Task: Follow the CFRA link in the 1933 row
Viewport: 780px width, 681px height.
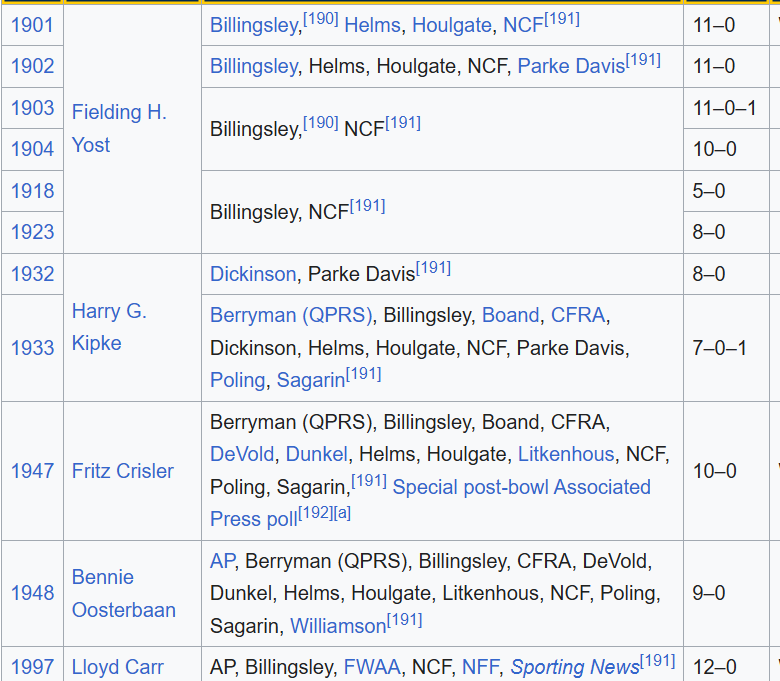Action: [578, 315]
